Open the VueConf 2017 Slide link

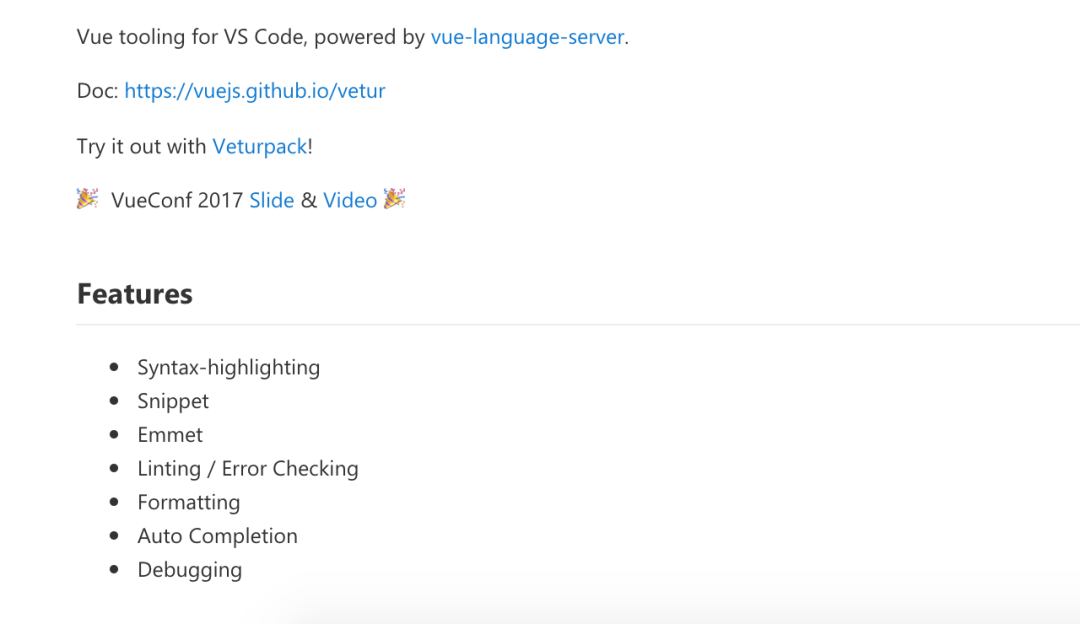click(x=272, y=201)
